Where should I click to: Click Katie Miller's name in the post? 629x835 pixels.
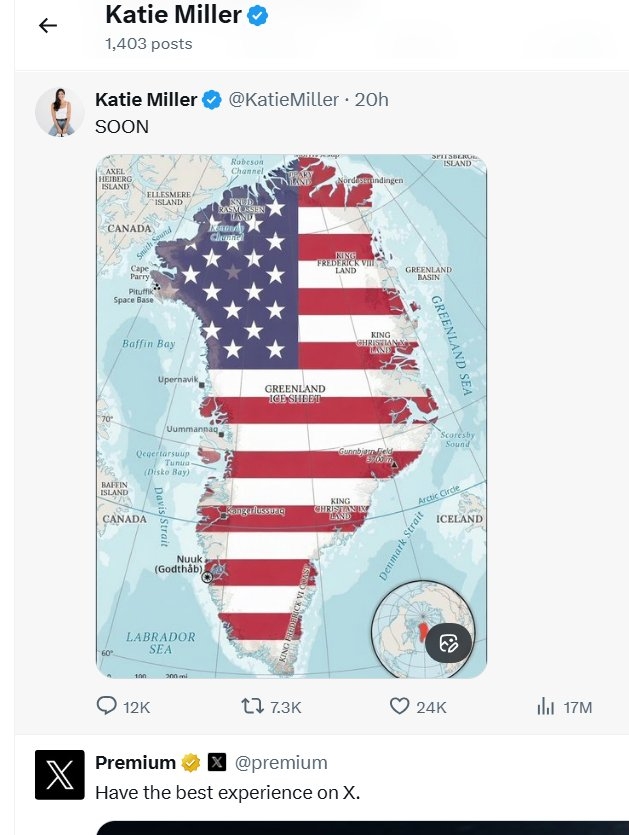pos(145,99)
